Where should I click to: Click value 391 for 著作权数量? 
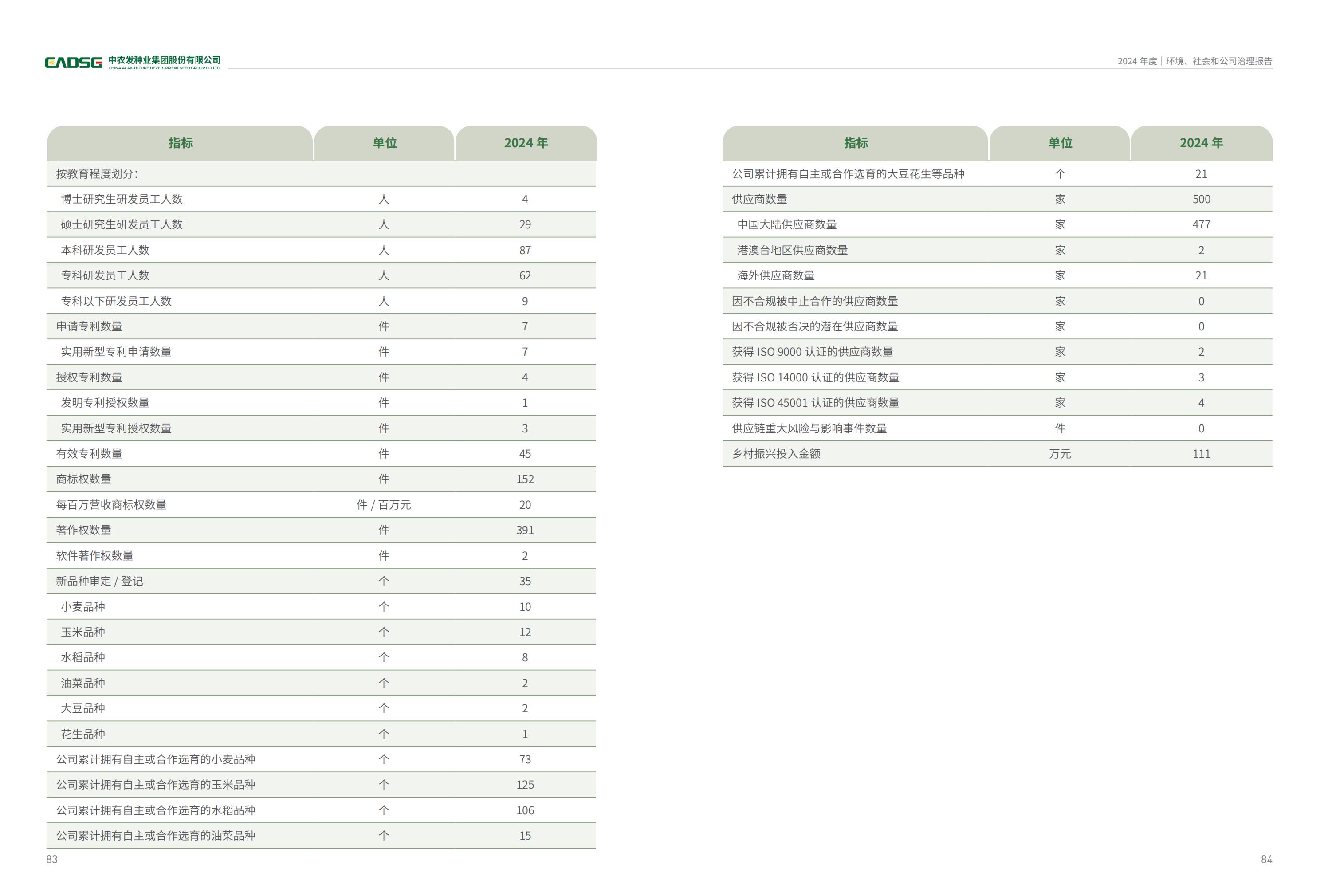[x=525, y=530]
